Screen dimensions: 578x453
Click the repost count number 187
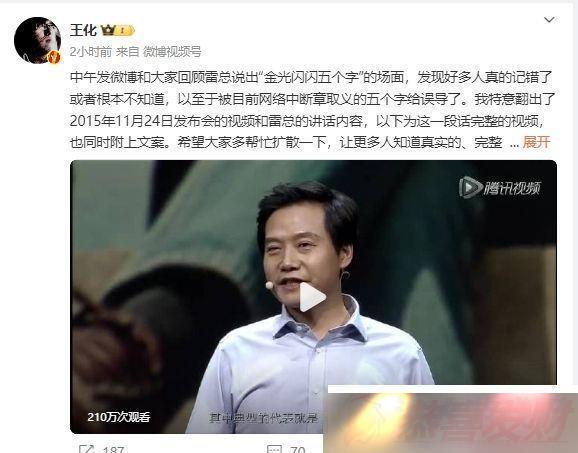pyautogui.click(x=113, y=449)
